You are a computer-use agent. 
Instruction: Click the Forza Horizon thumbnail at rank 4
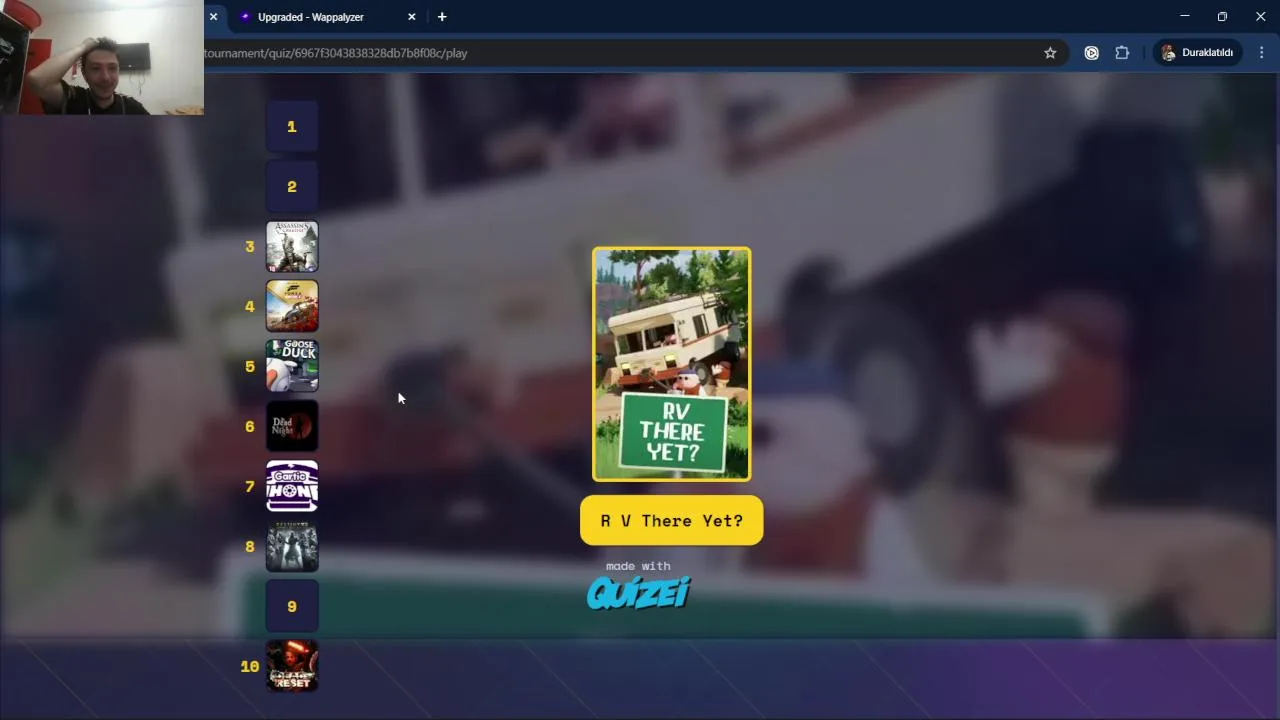click(x=292, y=306)
